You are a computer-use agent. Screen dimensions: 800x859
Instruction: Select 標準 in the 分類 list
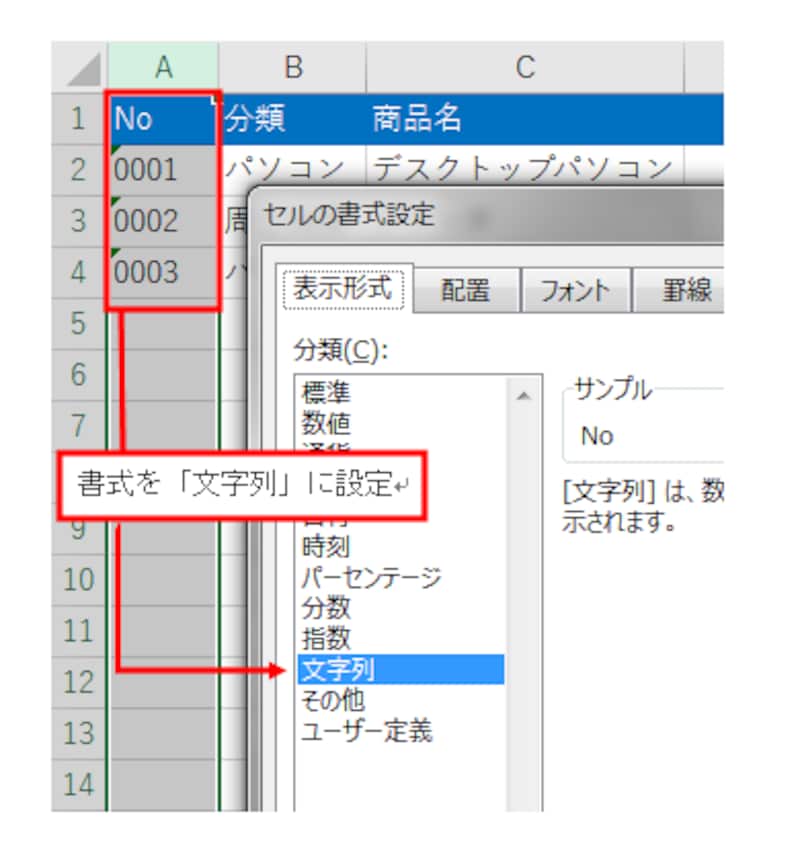[330, 393]
